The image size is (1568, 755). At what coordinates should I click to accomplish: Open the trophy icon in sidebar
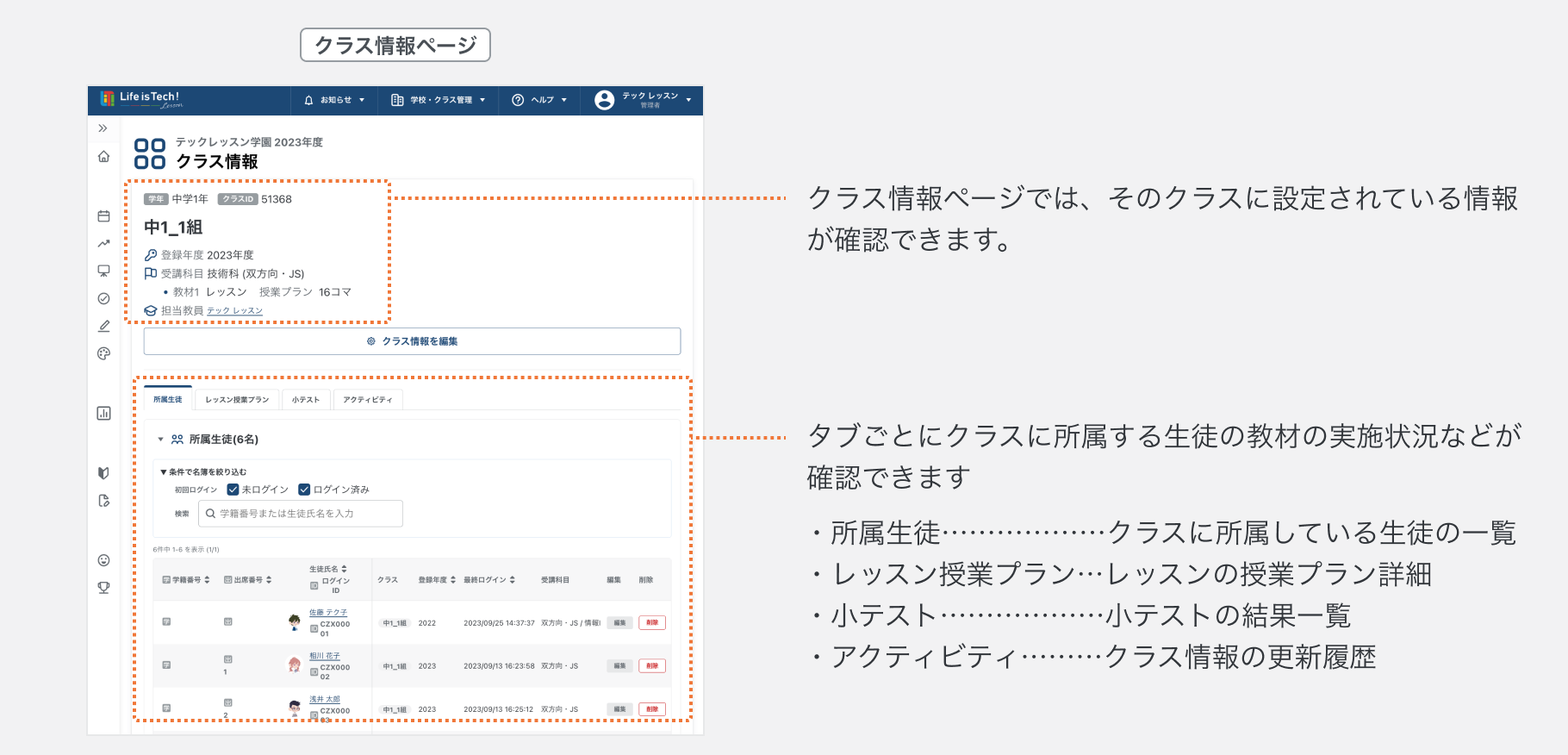[x=103, y=588]
